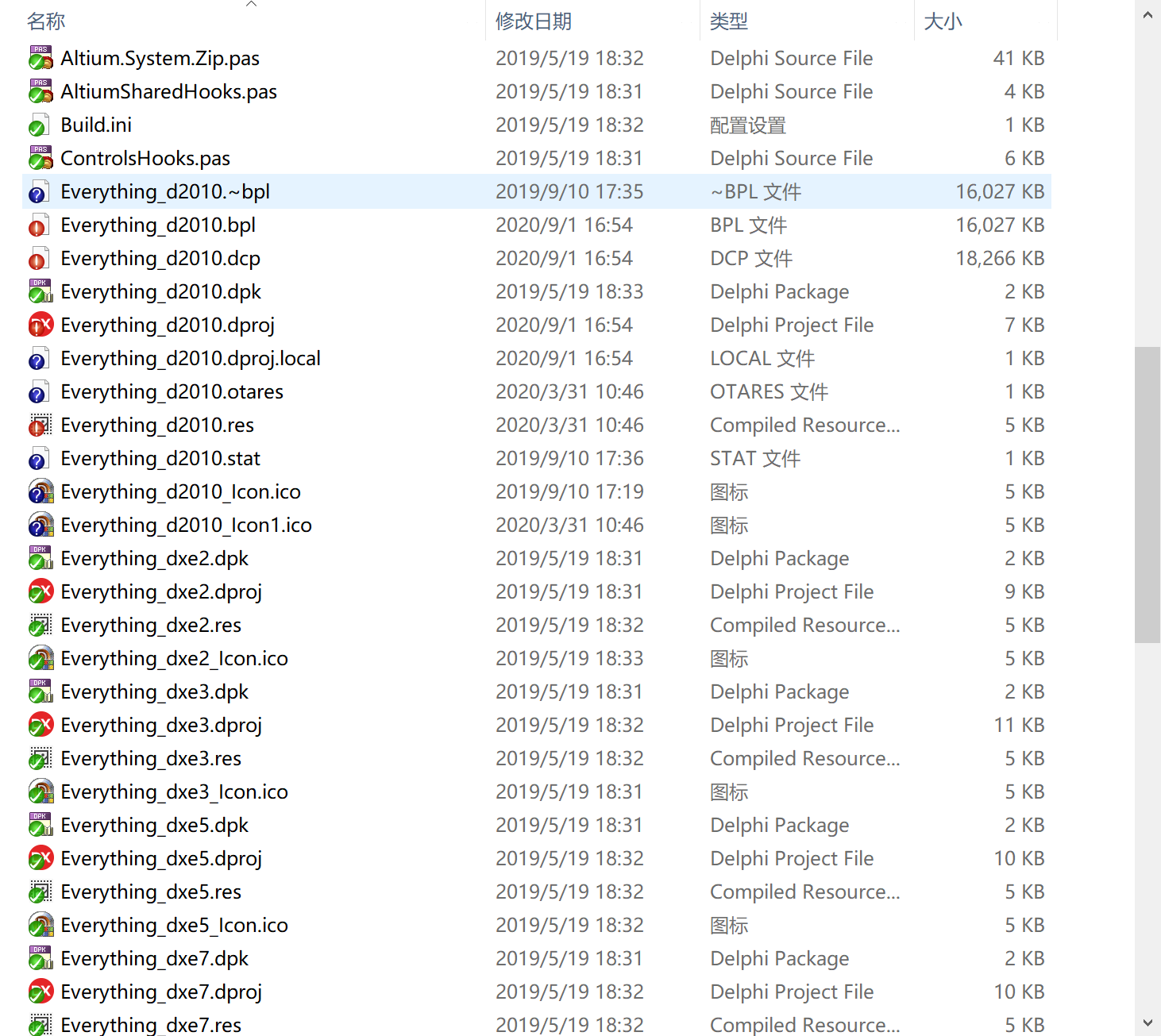Click the Everything_dxe2.dproj project icon
This screenshot has height=1036, width=1161.
[x=40, y=591]
